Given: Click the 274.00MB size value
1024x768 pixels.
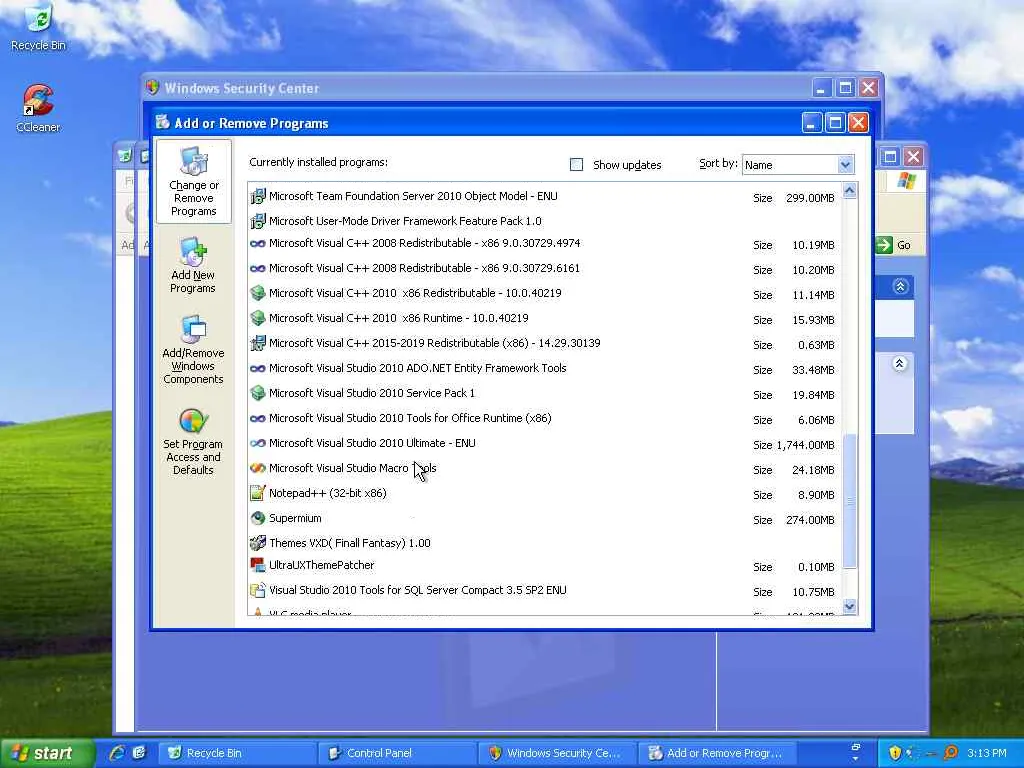Looking at the screenshot, I should click(x=810, y=520).
